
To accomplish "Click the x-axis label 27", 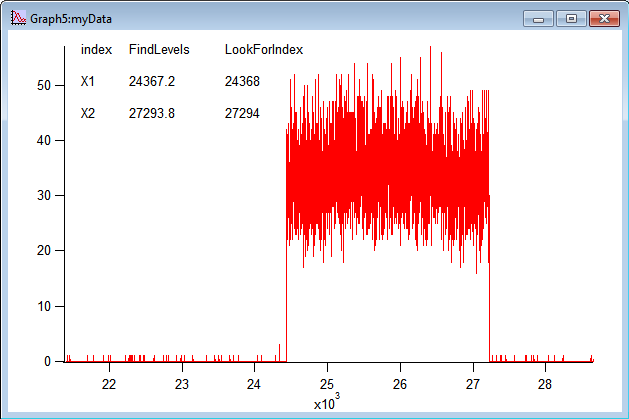I will pos(473,385).
